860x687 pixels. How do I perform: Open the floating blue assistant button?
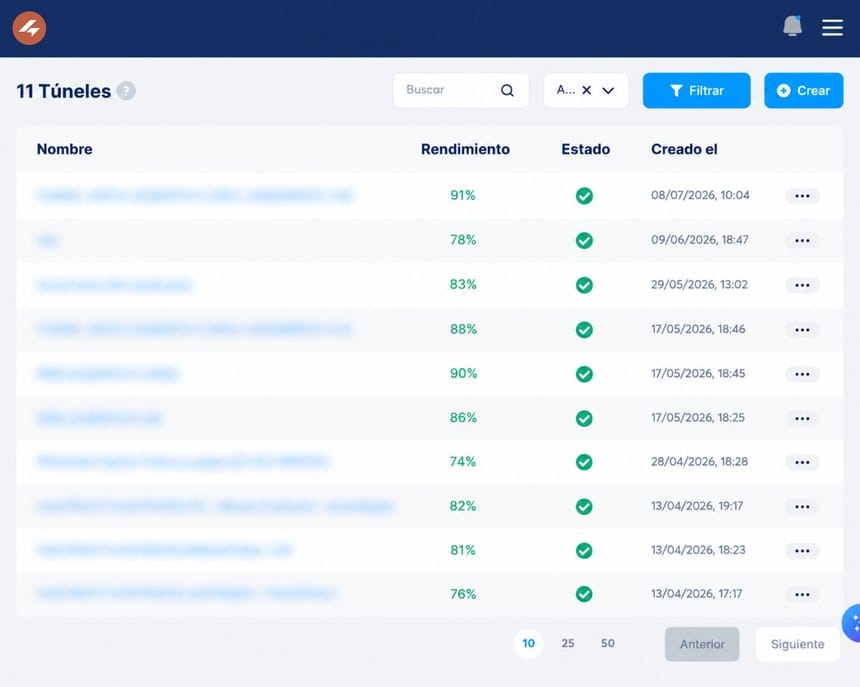(852, 623)
